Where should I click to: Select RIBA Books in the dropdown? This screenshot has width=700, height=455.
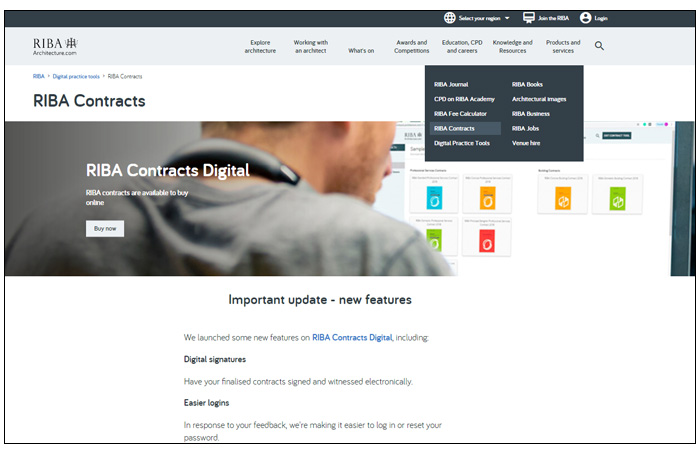click(527, 84)
